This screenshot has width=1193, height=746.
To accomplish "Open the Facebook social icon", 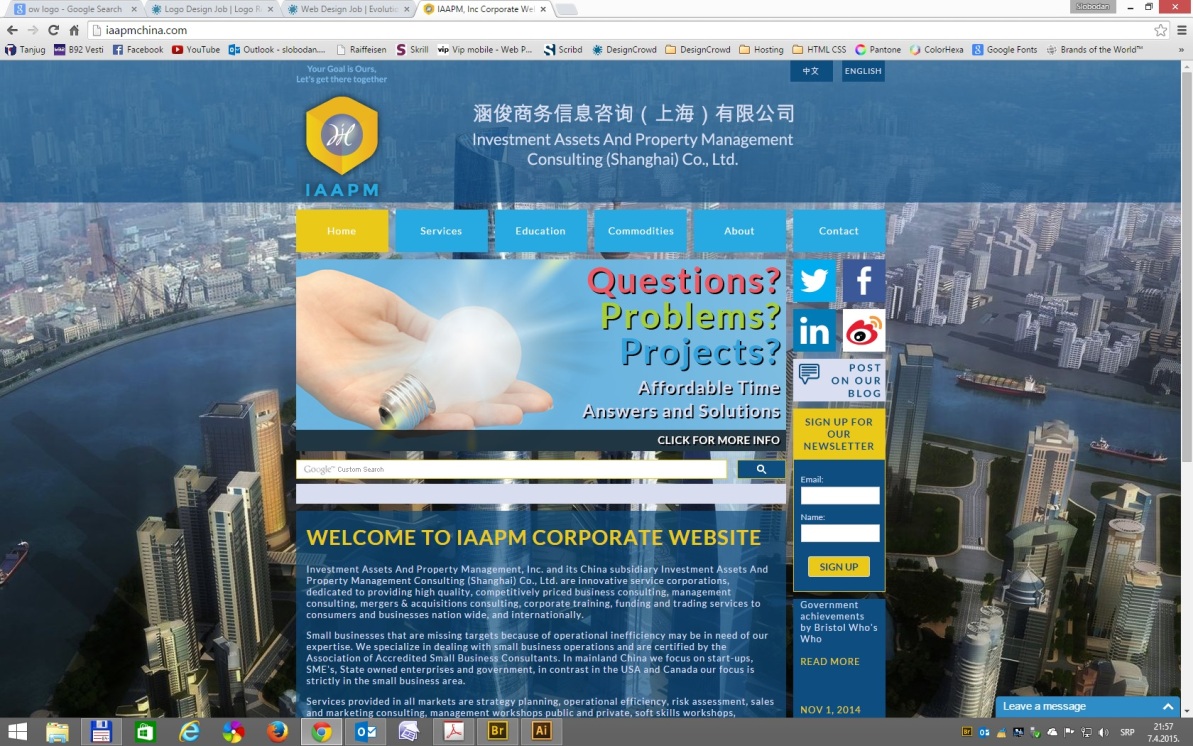I will pyautogui.click(x=864, y=280).
